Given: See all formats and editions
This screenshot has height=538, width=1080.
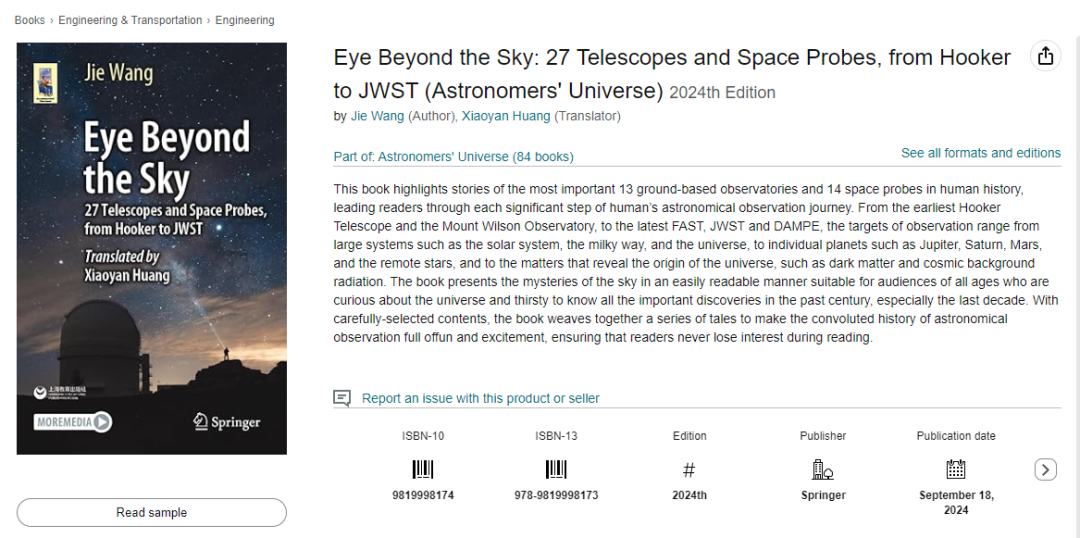Looking at the screenshot, I should pyautogui.click(x=981, y=153).
